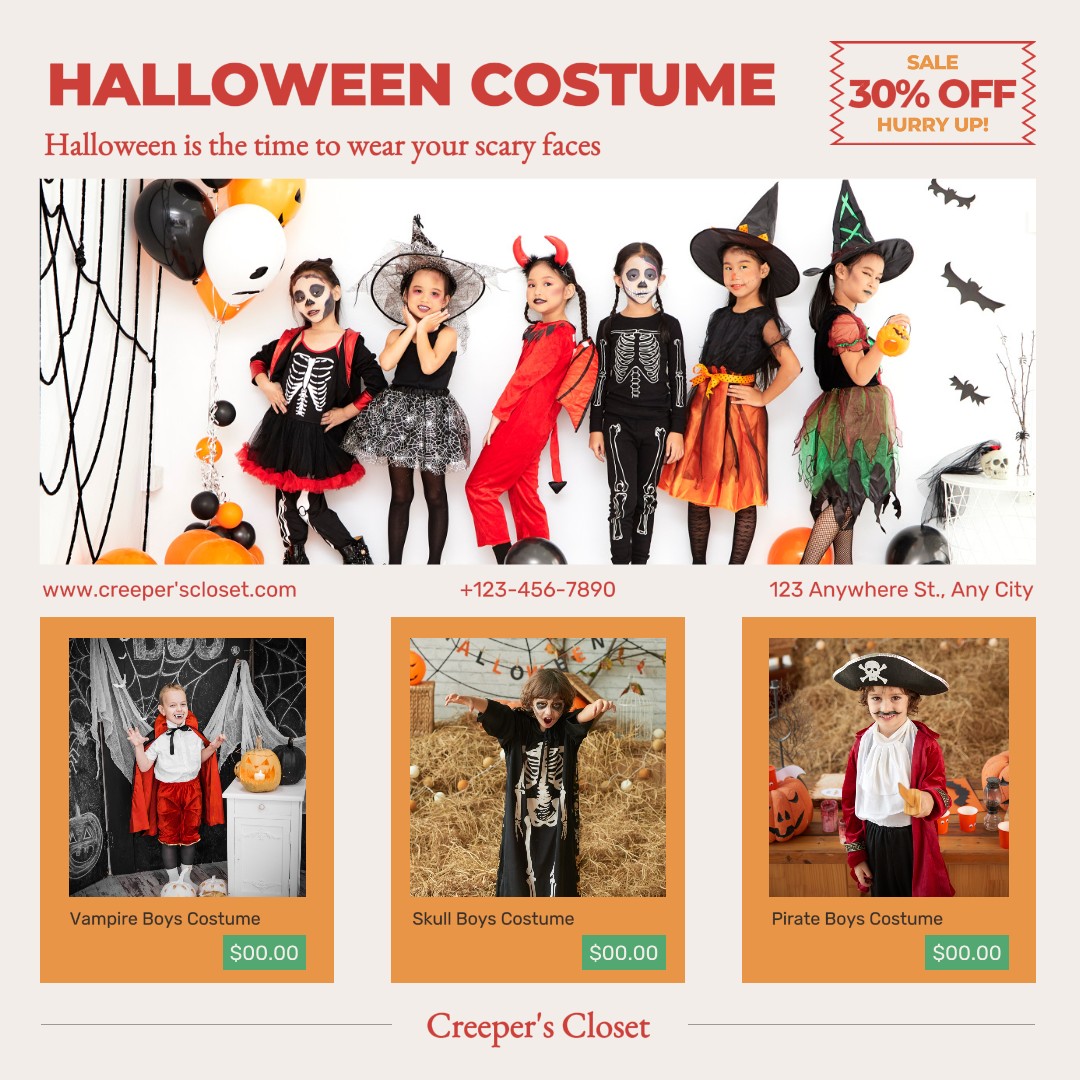Screen dimensions: 1080x1080
Task: Click the white ghost-face balloon
Action: 245,253
